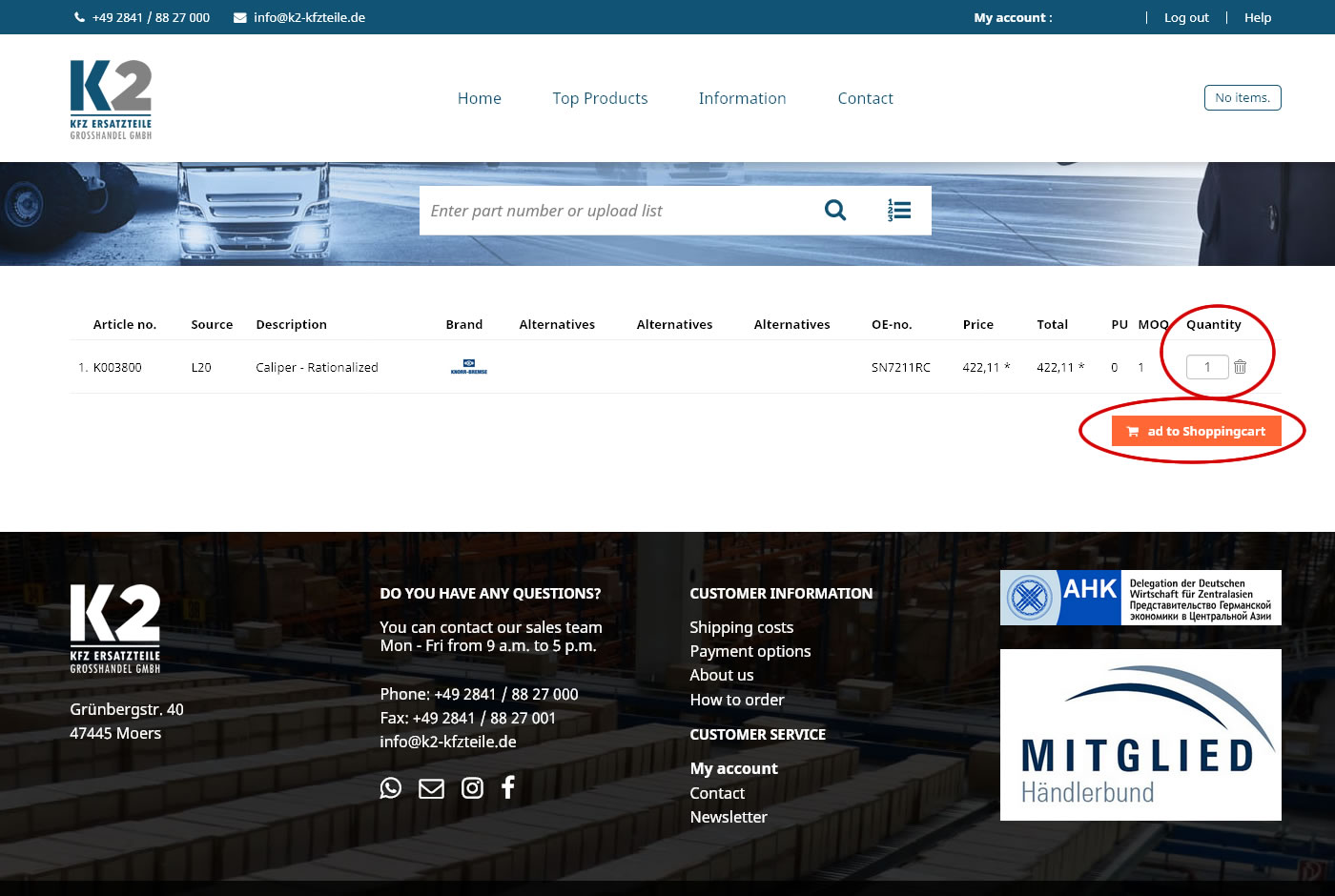This screenshot has height=896, width=1335.
Task: Click Log out link
Action: (1186, 17)
